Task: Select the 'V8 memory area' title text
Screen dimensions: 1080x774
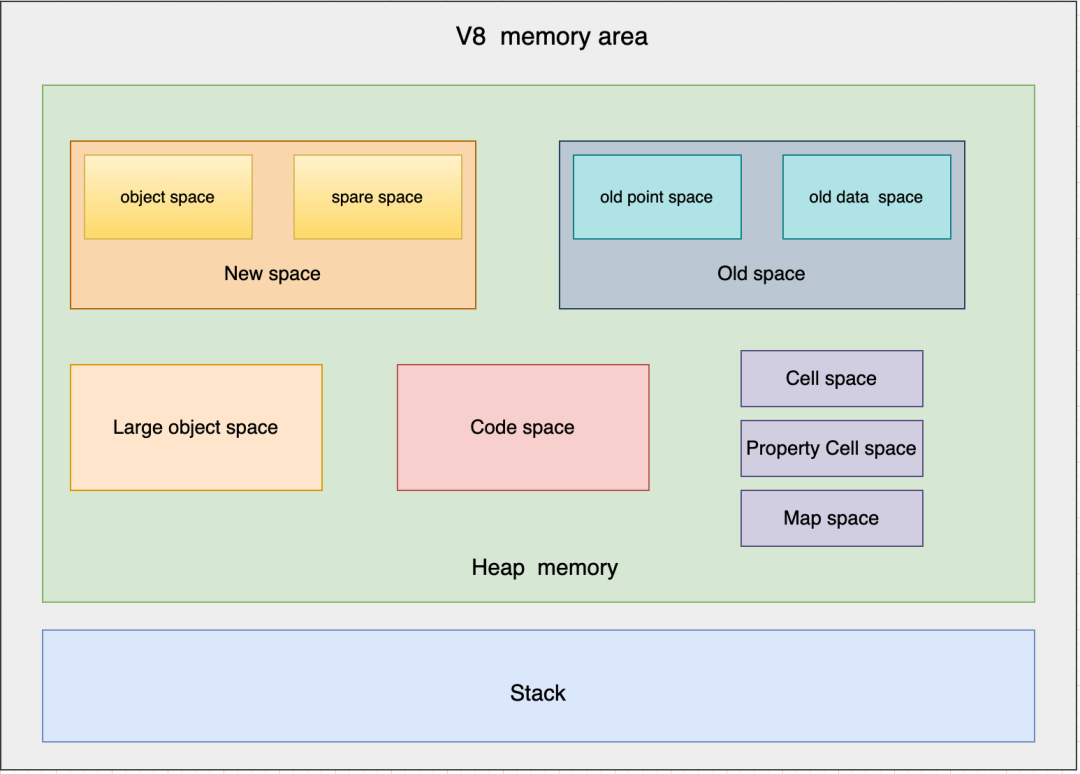Action: tap(551, 36)
